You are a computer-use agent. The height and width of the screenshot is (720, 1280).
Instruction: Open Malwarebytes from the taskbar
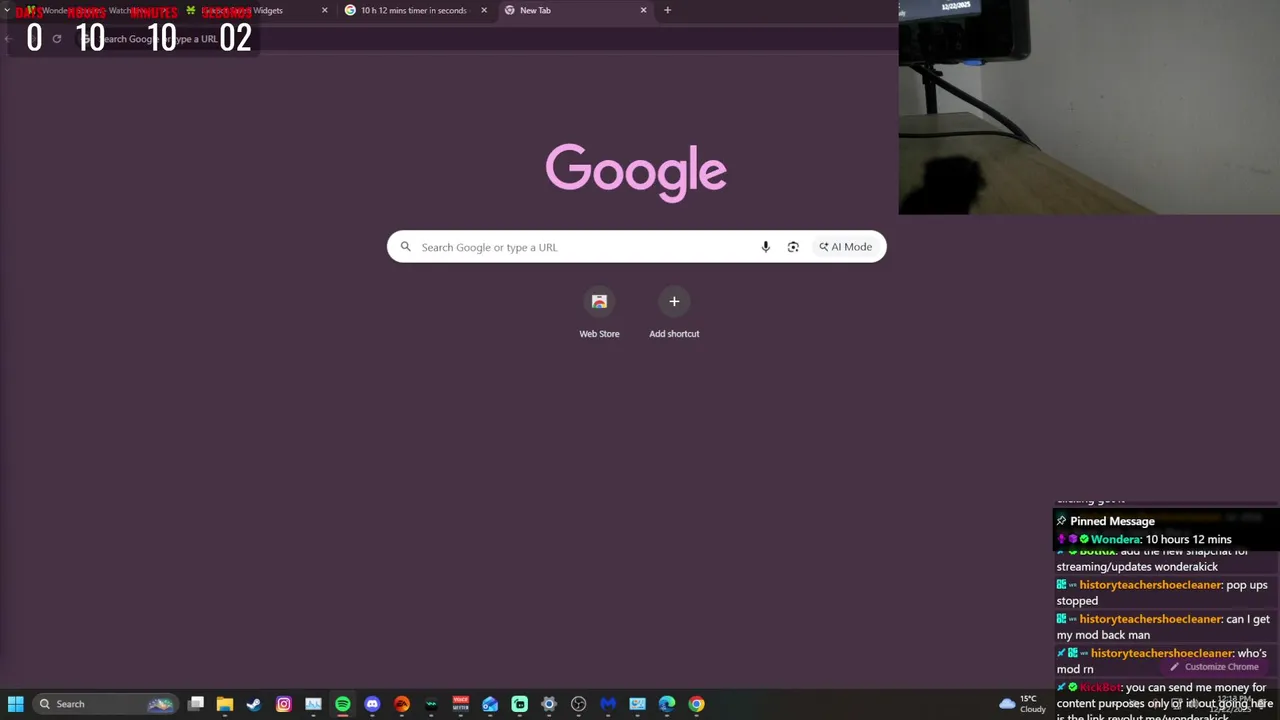click(608, 704)
